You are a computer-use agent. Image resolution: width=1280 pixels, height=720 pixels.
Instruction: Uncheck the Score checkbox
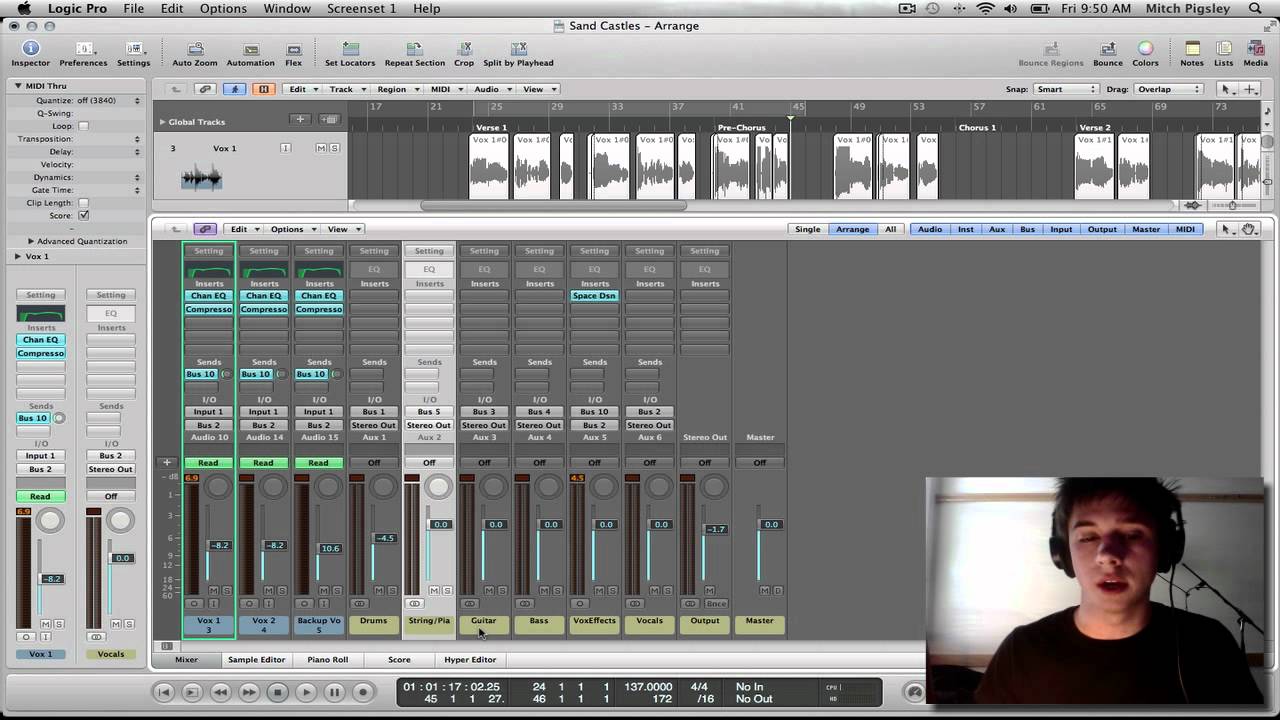click(83, 215)
